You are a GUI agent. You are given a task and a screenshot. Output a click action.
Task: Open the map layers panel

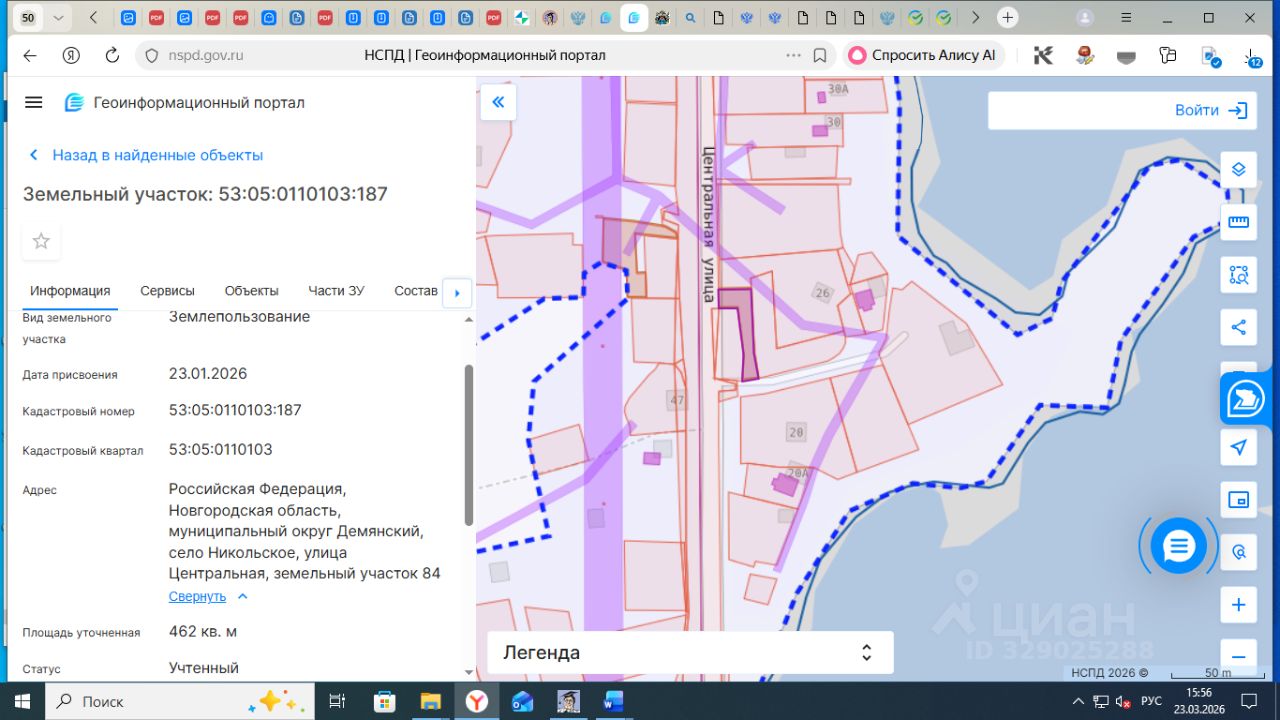tap(1238, 169)
